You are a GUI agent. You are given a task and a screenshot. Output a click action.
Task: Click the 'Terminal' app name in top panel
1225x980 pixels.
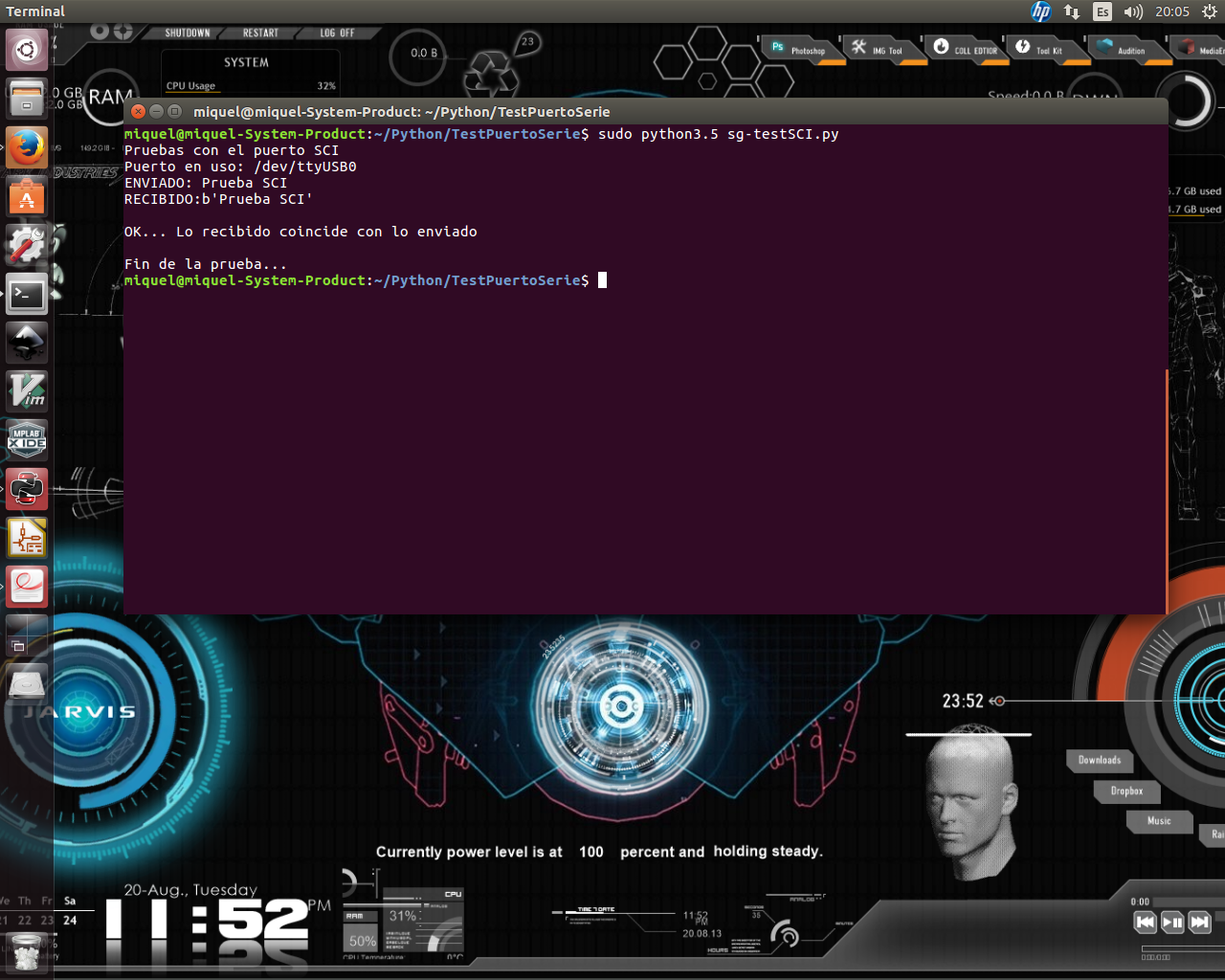(x=35, y=11)
